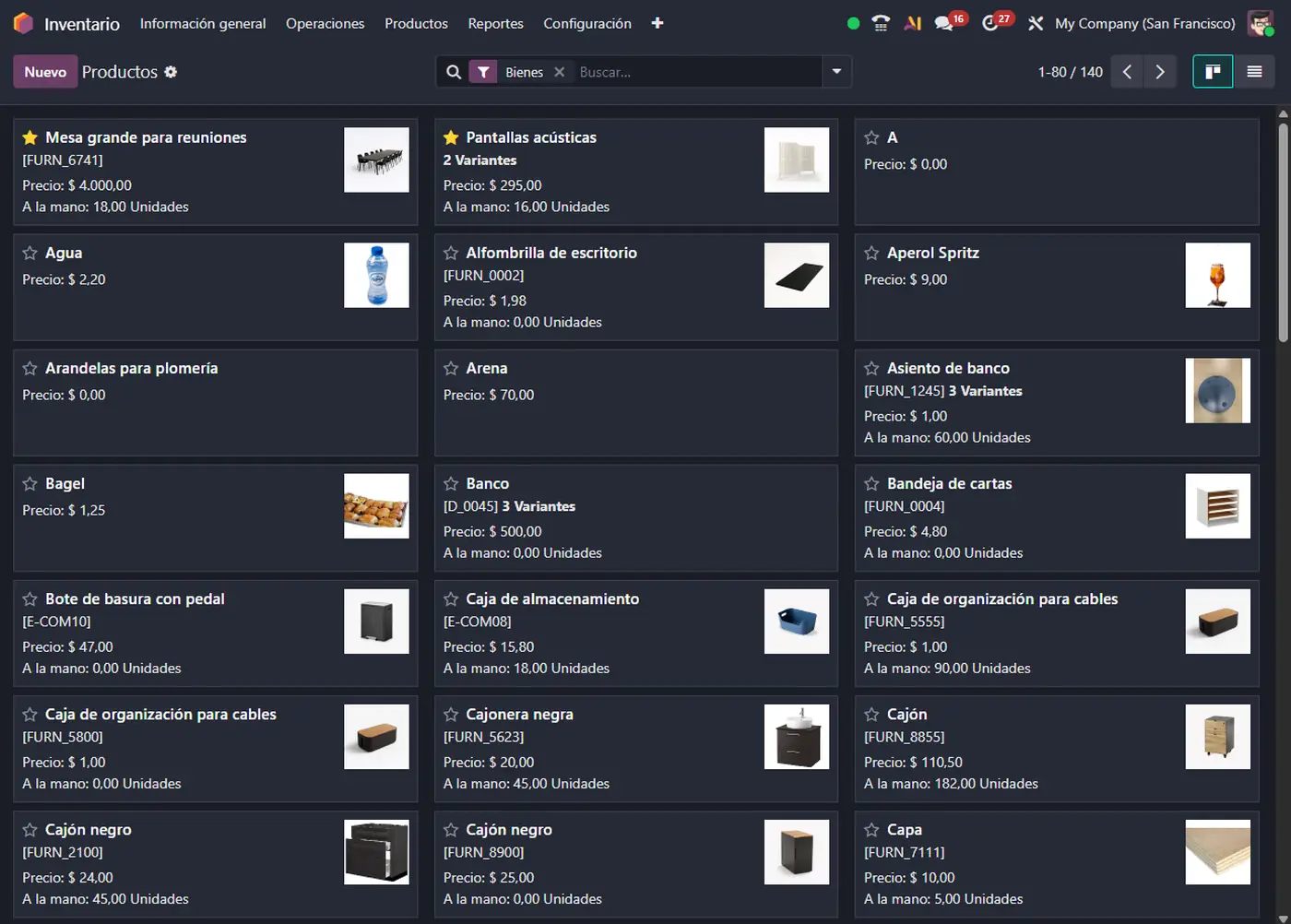Go to the next page of products
The width and height of the screenshot is (1291, 924).
[1160, 72]
